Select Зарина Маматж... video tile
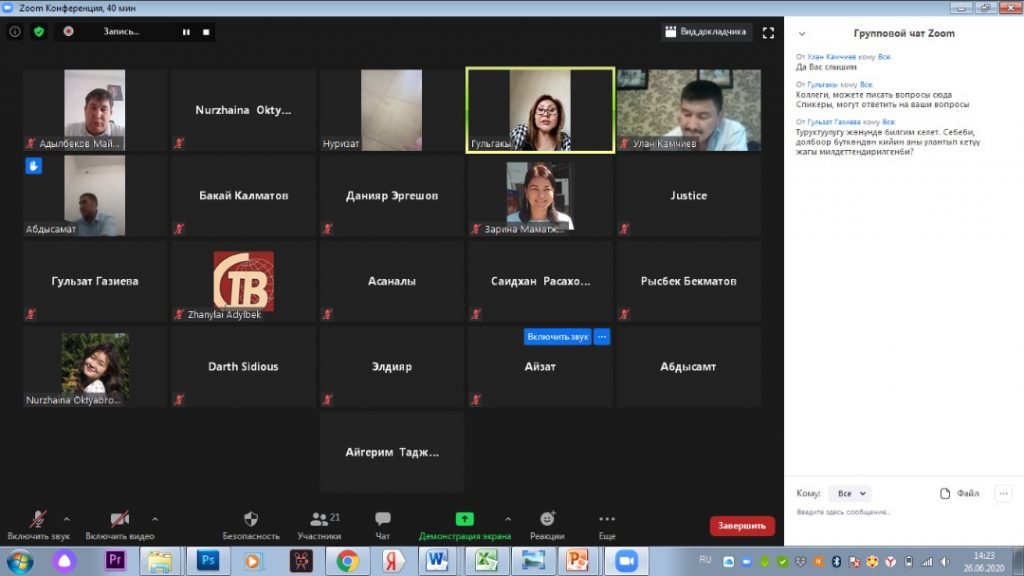This screenshot has width=1024, height=576. (x=540, y=195)
